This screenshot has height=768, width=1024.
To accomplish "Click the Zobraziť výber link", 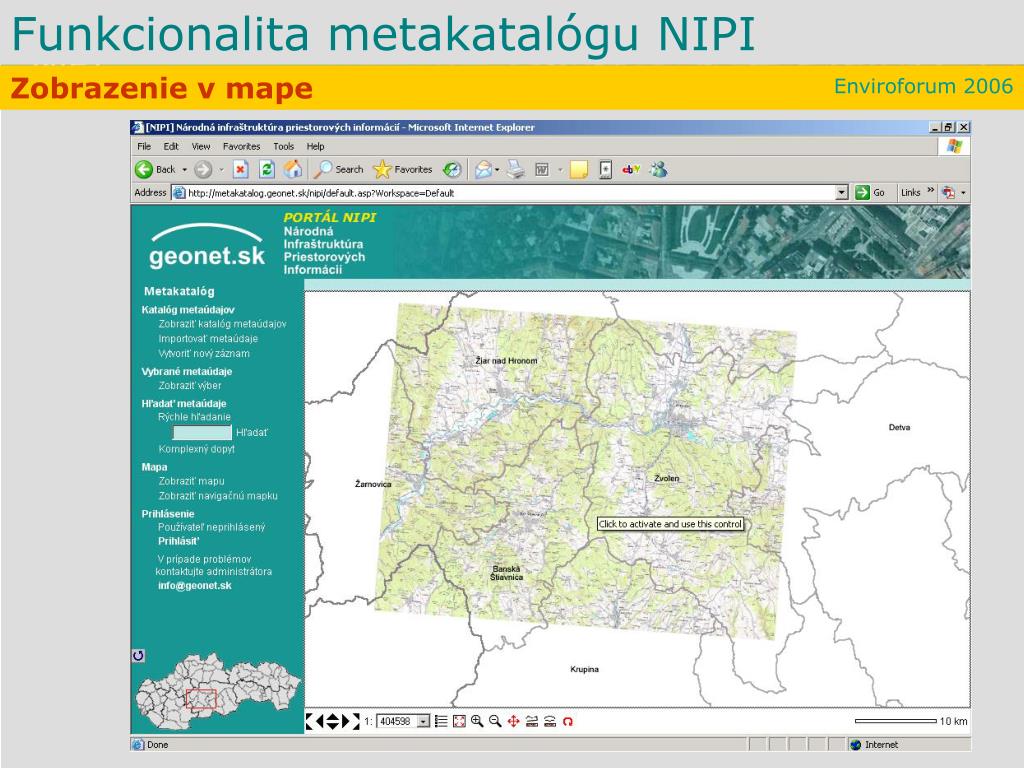I will (189, 386).
